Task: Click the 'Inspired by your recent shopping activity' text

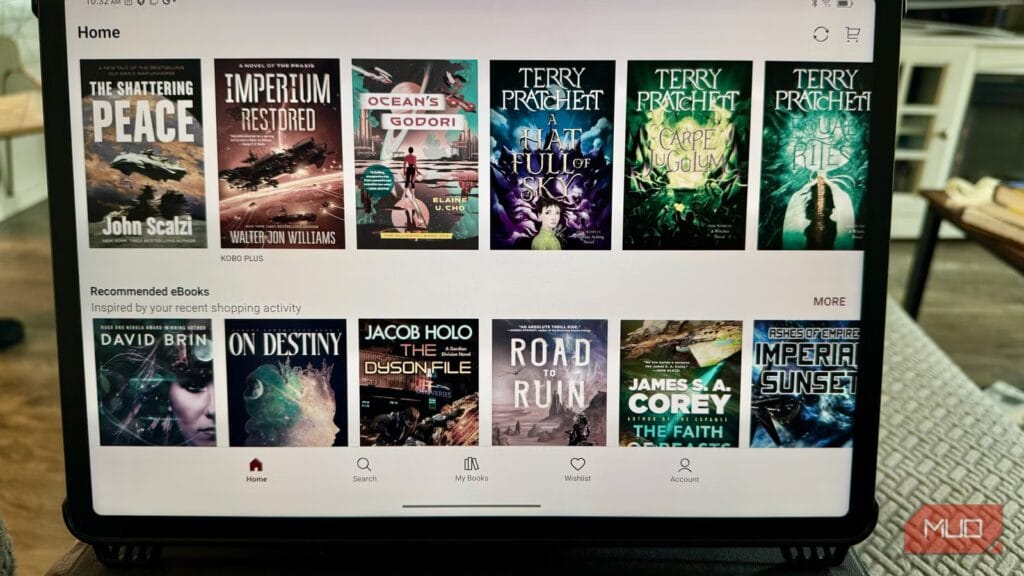Action: [196, 308]
